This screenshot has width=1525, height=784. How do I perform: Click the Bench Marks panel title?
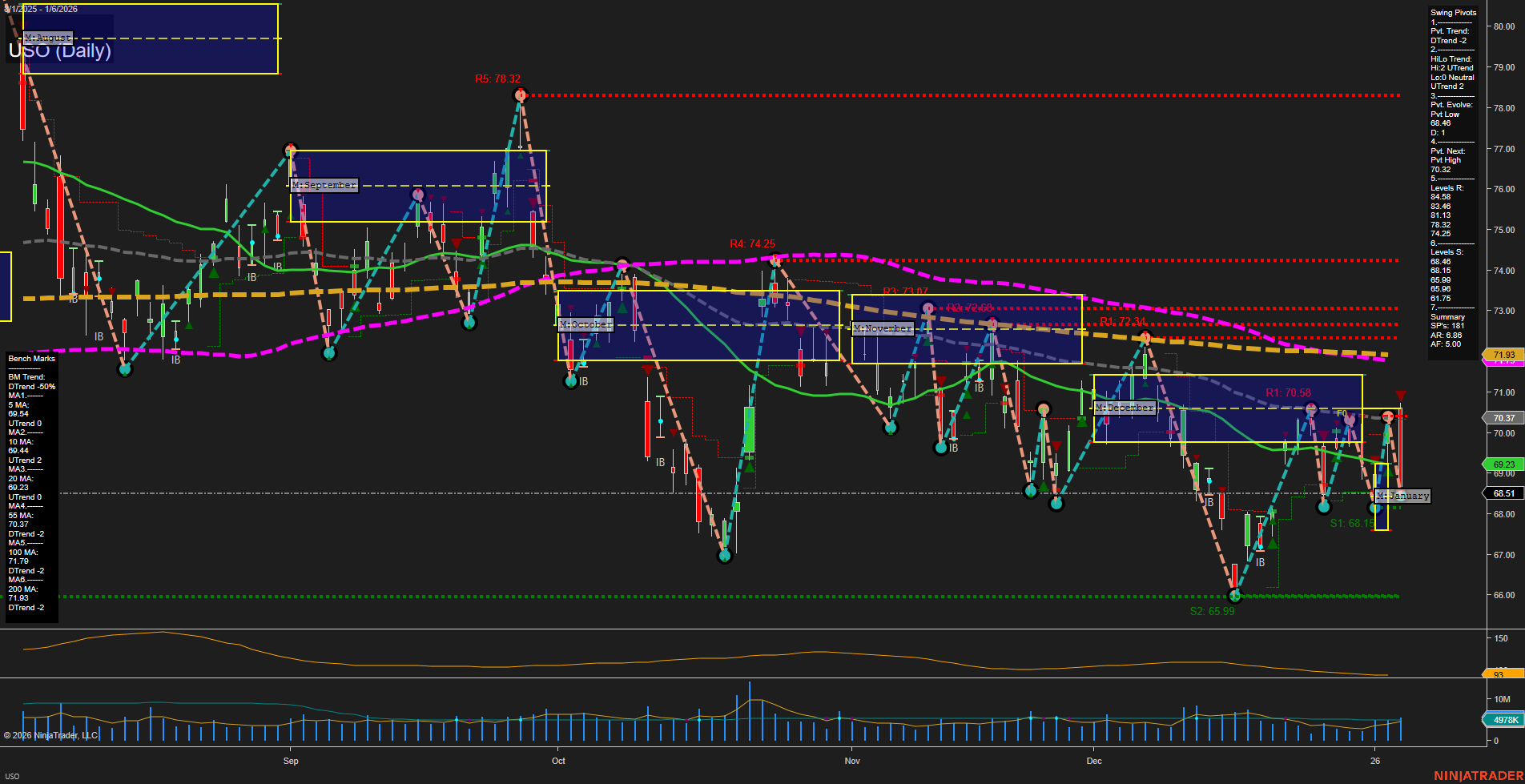pyautogui.click(x=30, y=358)
